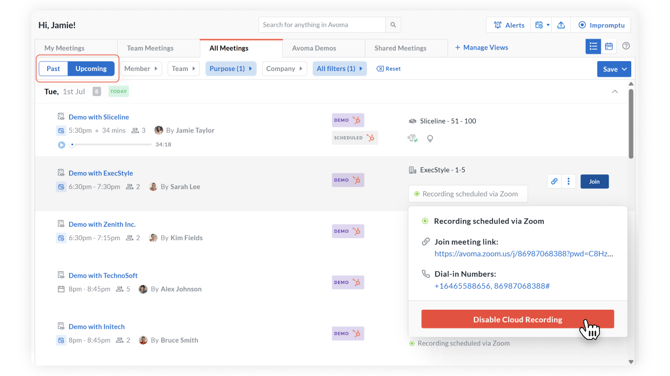Image resolution: width=670 pixels, height=376 pixels.
Task: Open Demo with Initech meeting
Action: (x=97, y=326)
